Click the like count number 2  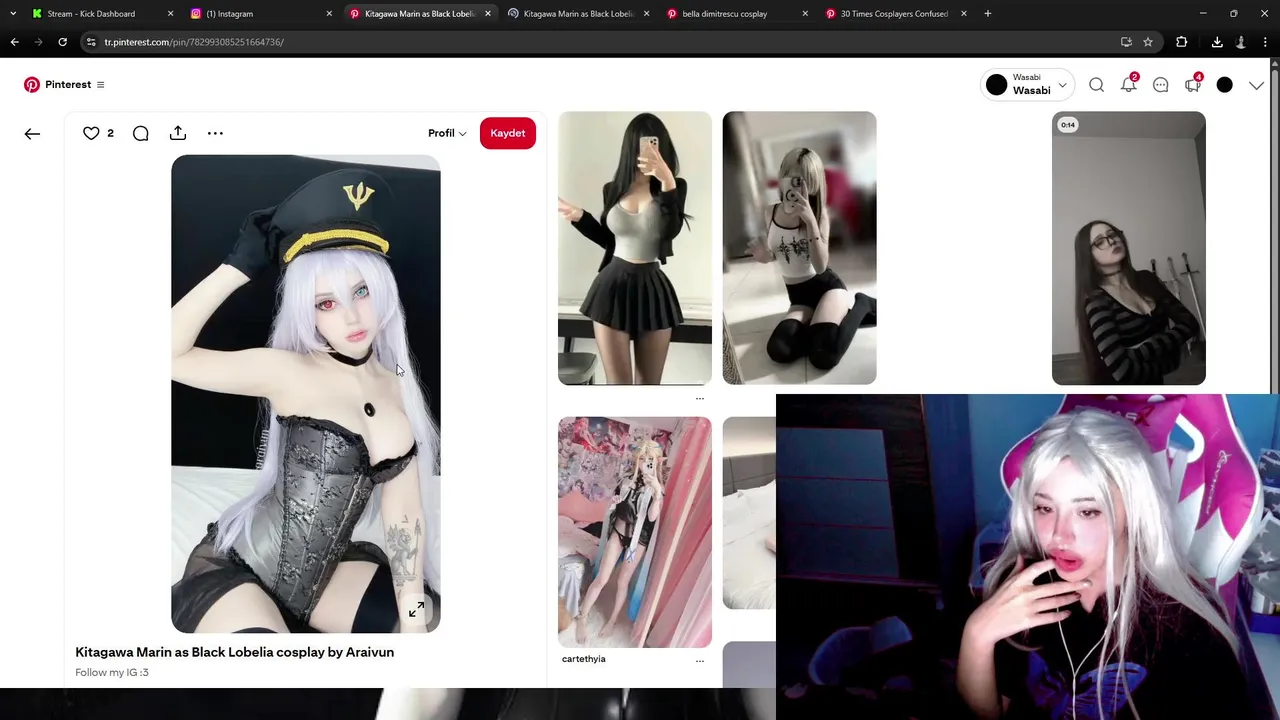pos(110,133)
